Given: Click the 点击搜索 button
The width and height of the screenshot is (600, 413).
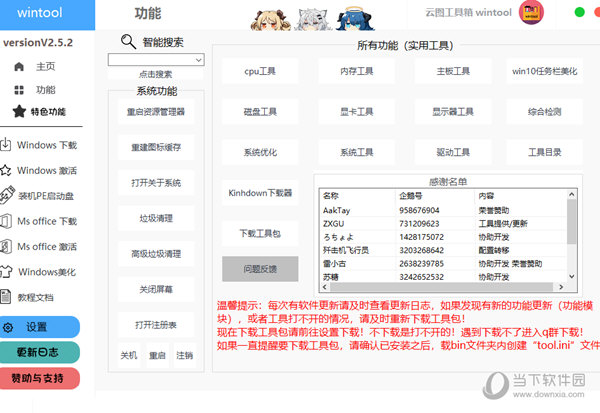Looking at the screenshot, I should [155, 73].
